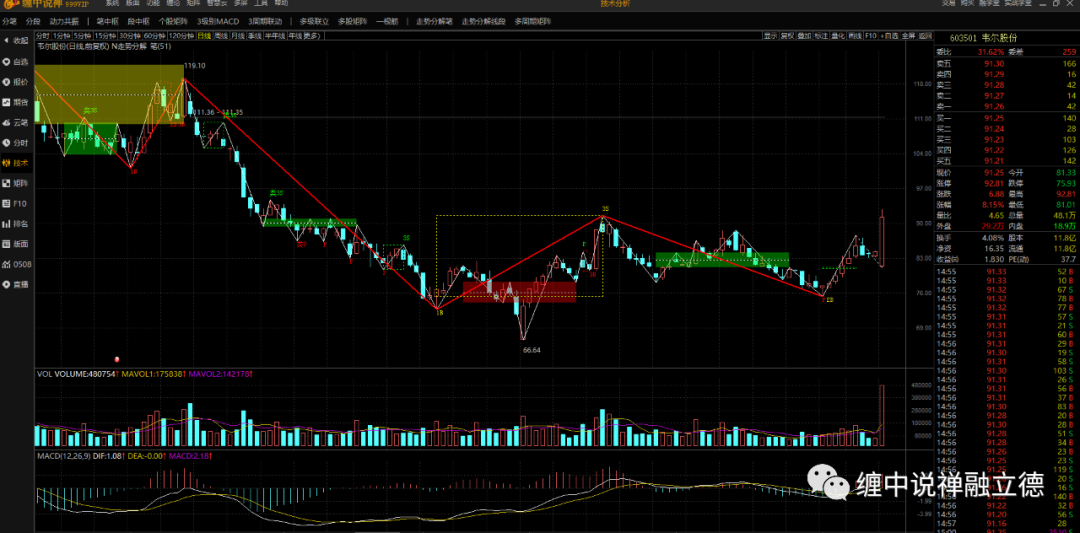The height and width of the screenshot is (533, 1080).
Task: Open the 复权 adjustment option
Action: [787, 36]
